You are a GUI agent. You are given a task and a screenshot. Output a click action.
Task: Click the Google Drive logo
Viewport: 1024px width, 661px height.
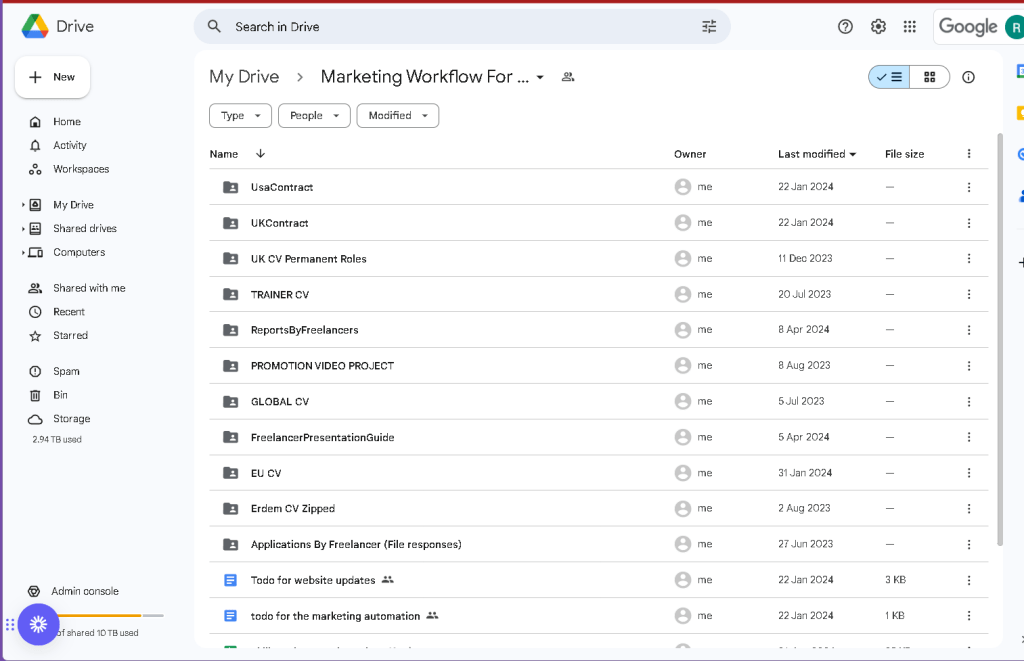[x=35, y=27]
